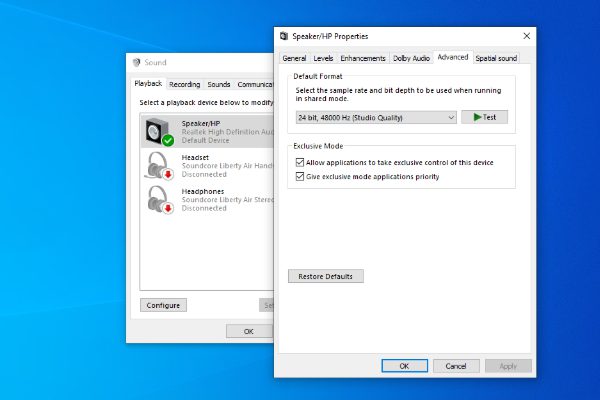Open the Dolby Audio tab

(x=411, y=58)
